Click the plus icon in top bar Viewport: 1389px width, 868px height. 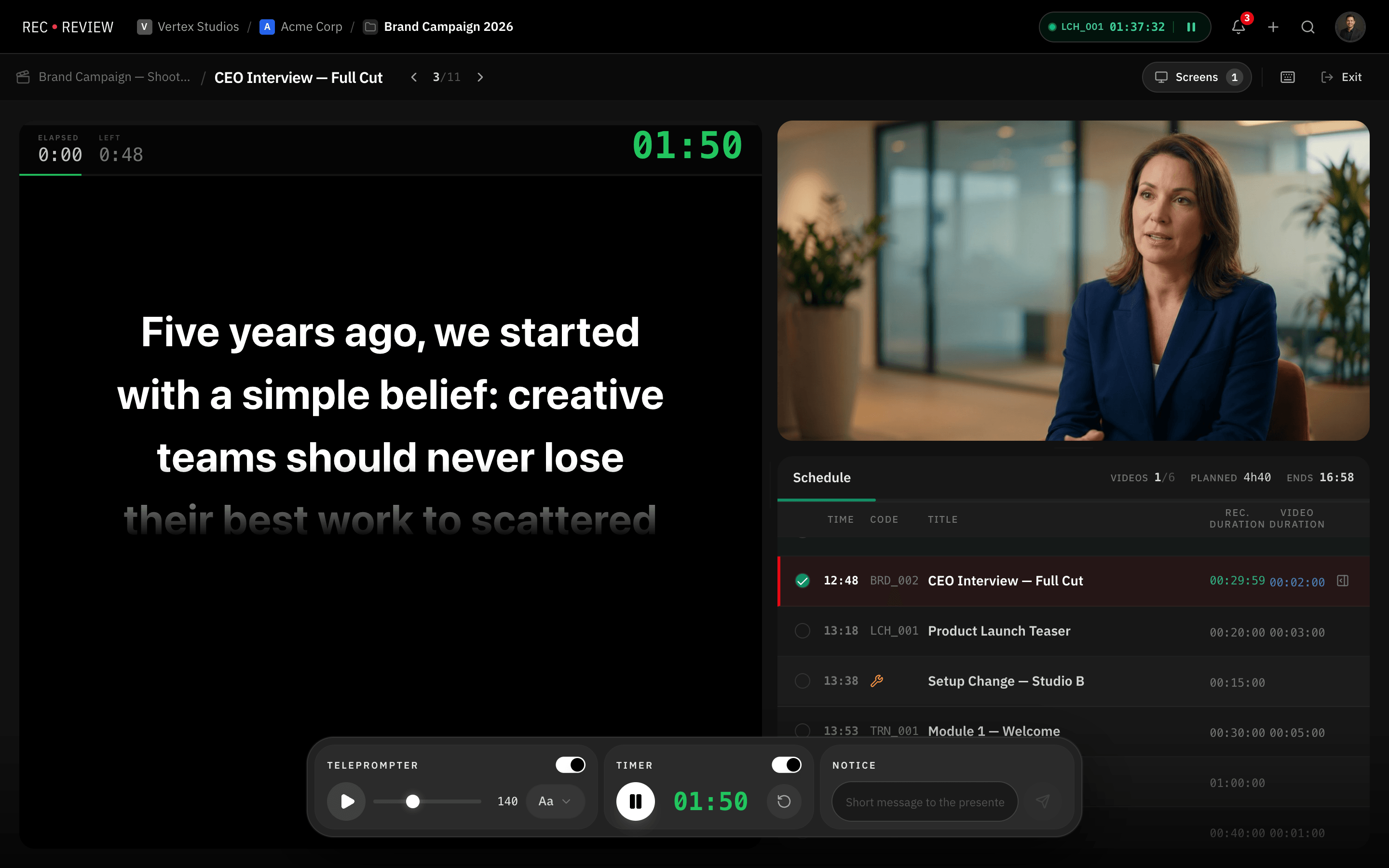point(1273,27)
